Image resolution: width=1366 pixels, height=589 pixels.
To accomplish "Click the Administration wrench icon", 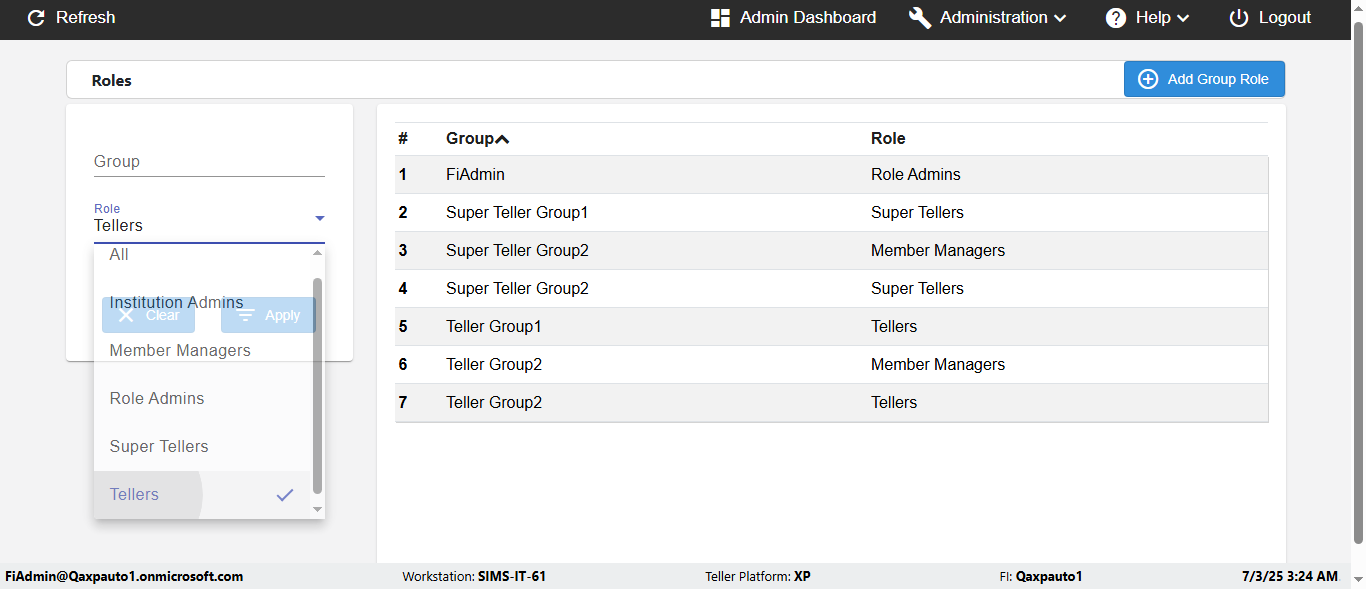I will tap(919, 18).
